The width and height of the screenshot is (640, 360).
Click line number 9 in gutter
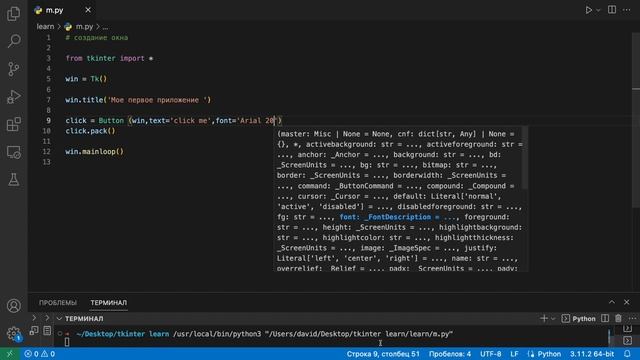point(48,120)
